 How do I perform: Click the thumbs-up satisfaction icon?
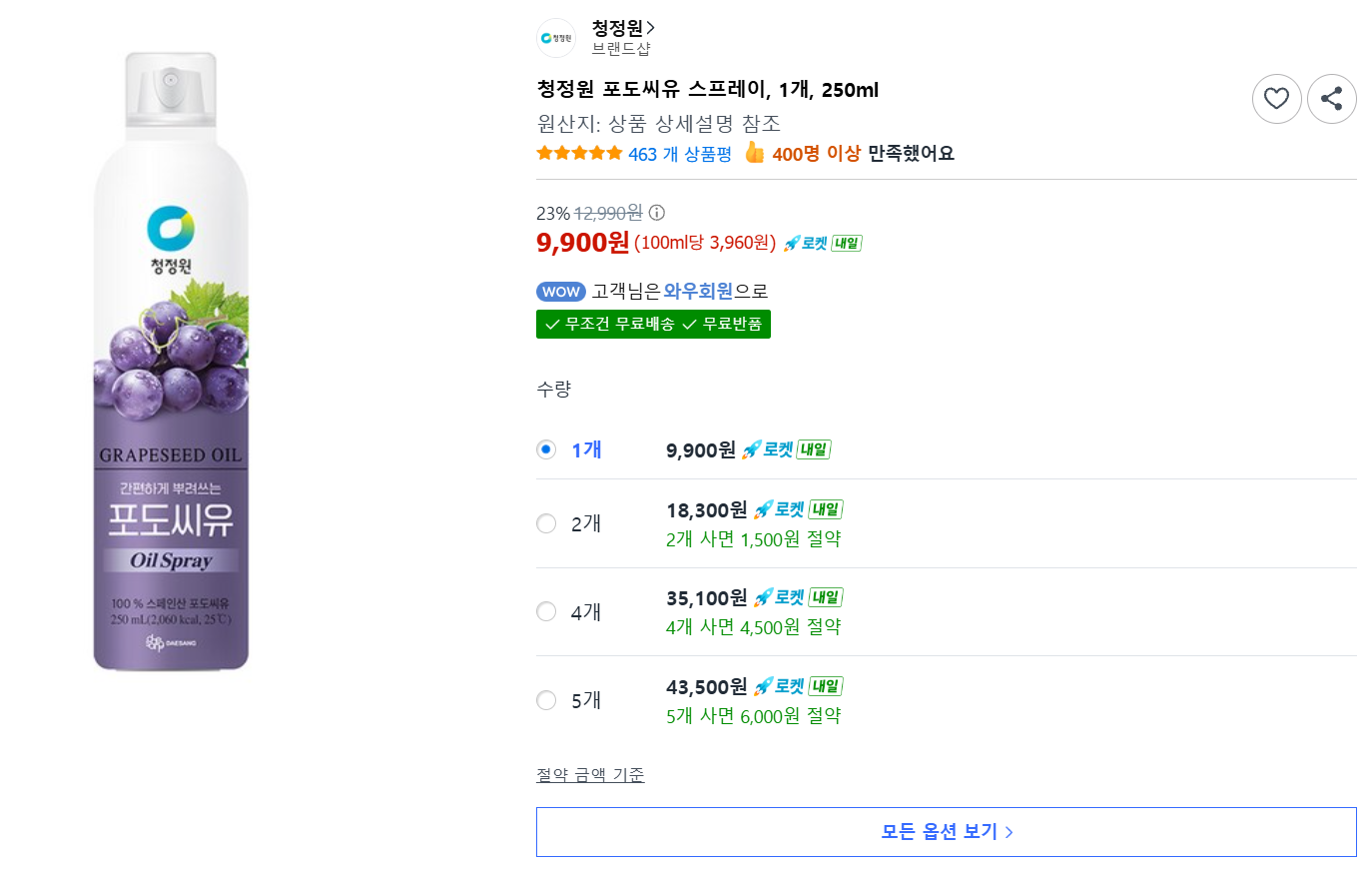(x=754, y=152)
